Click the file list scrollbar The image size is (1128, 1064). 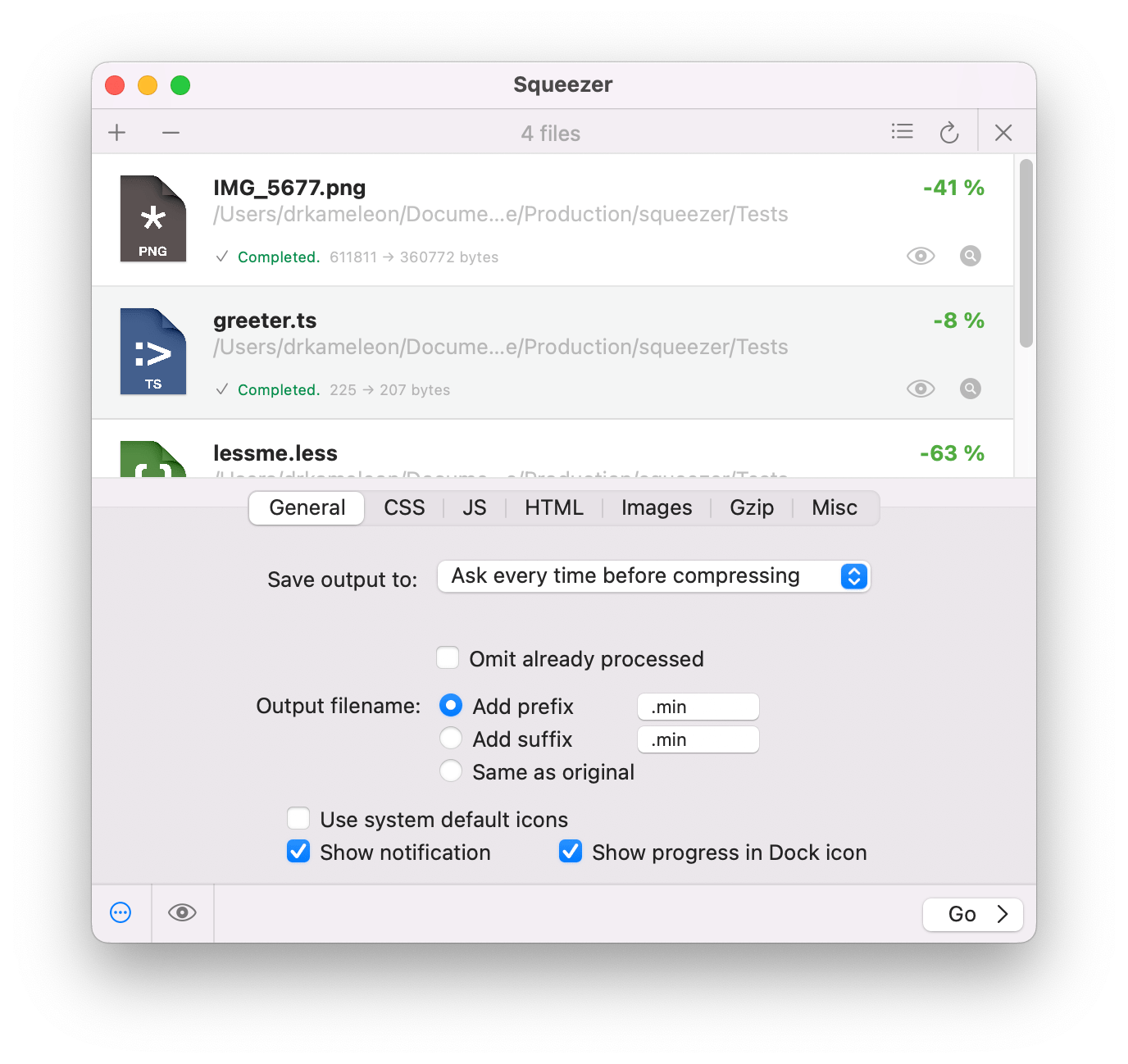tap(1026, 253)
